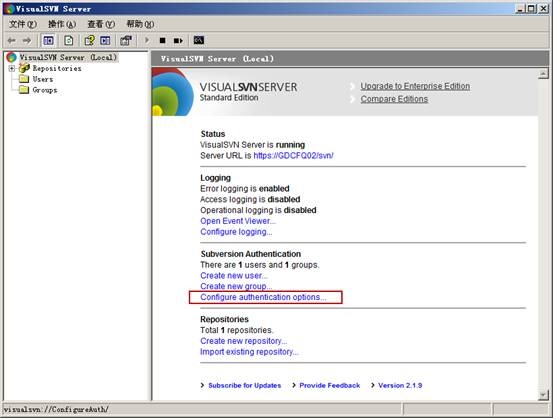553x418 pixels.
Task: Open the command prompt toolbar icon
Action: (x=199, y=40)
